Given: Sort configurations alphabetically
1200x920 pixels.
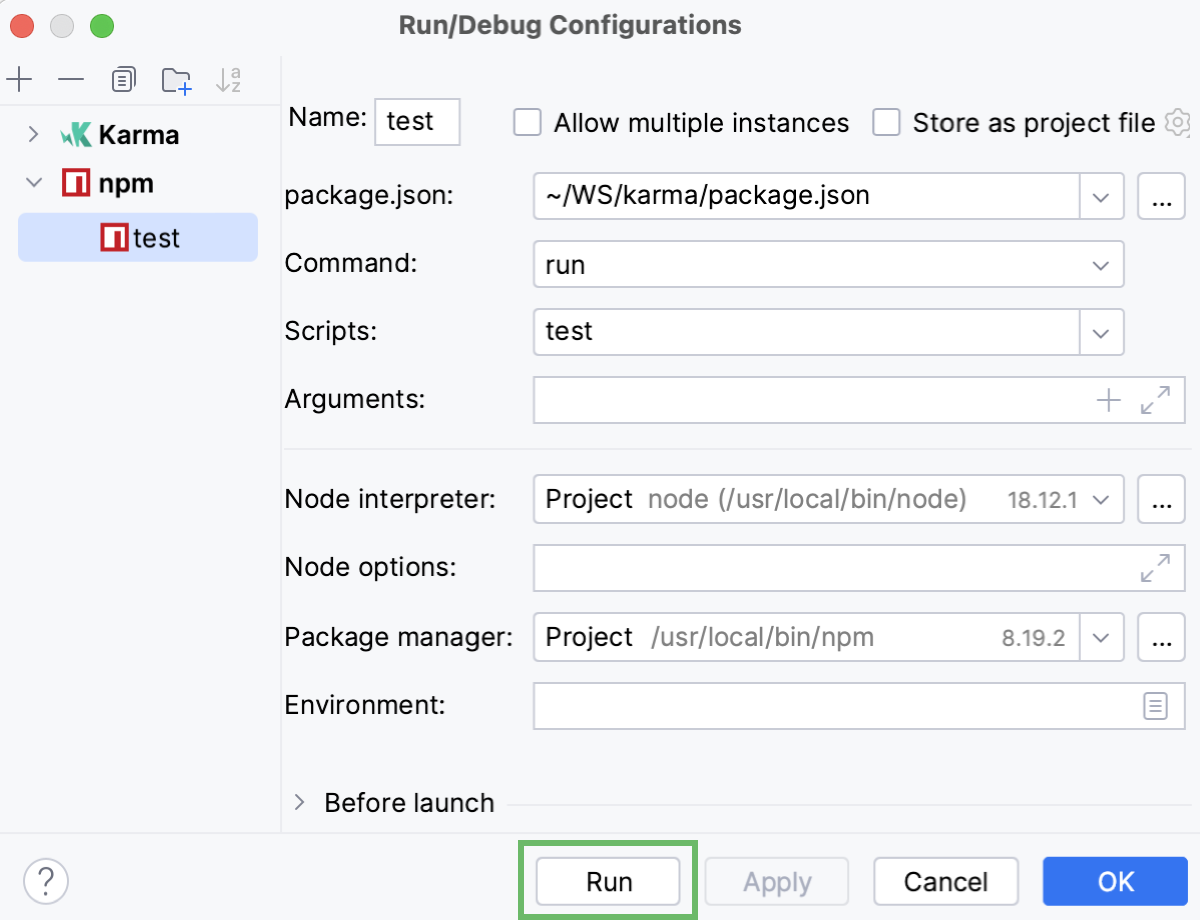Looking at the screenshot, I should click(x=229, y=79).
